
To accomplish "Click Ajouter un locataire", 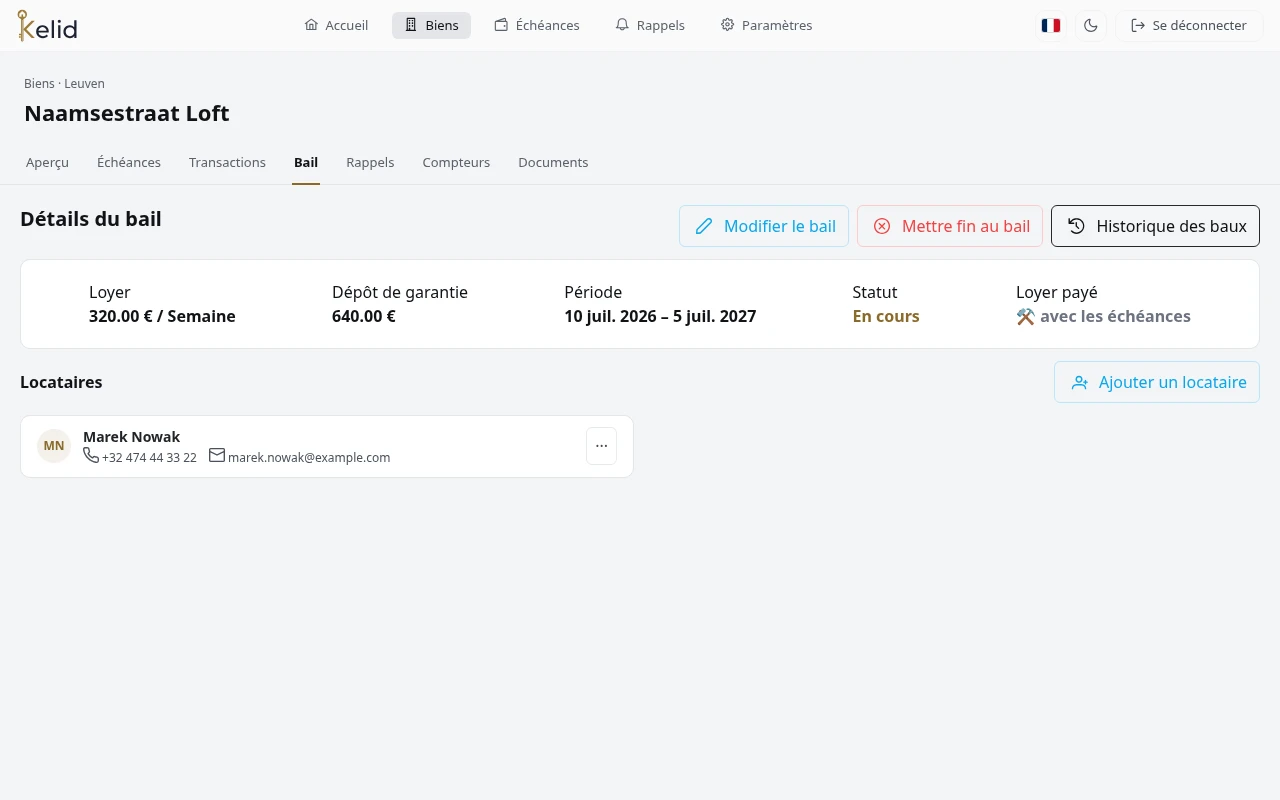I will point(1157,382).
